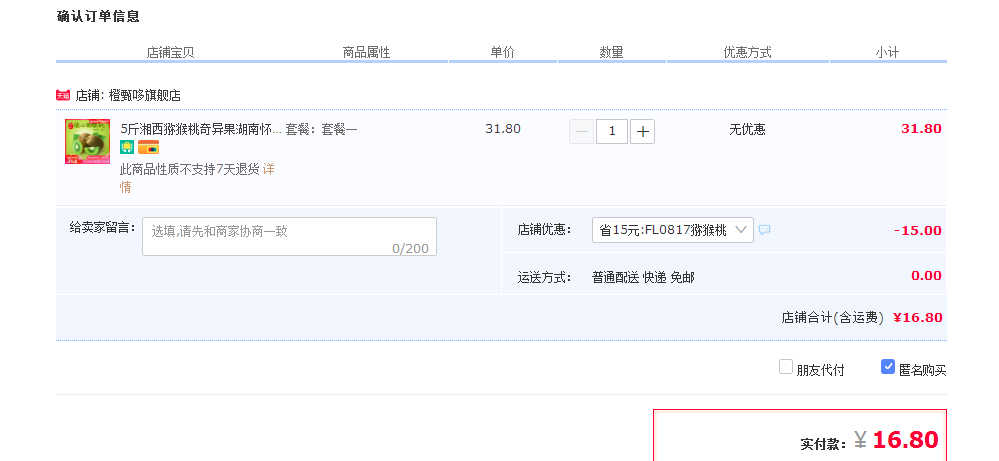The width and height of the screenshot is (999, 461).
Task: Open the 店铺优惠 coupon dropdown
Action: tap(673, 230)
